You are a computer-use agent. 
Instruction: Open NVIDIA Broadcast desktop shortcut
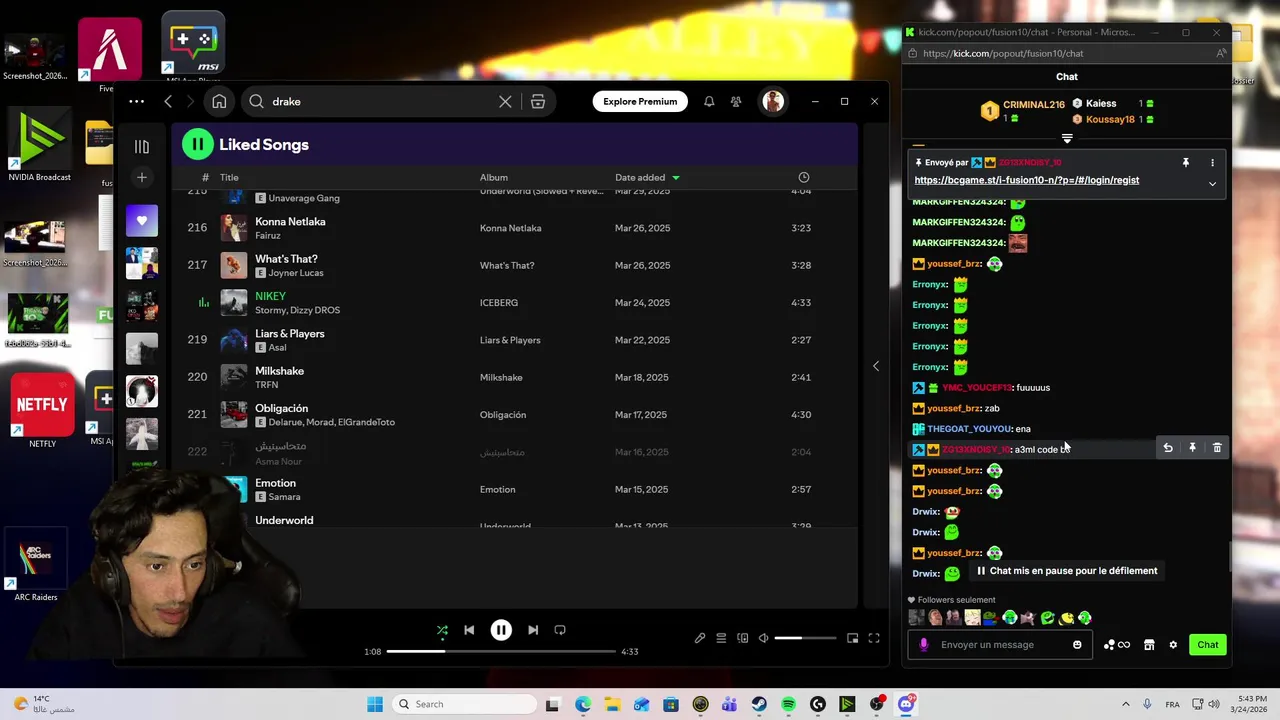tap(39, 145)
